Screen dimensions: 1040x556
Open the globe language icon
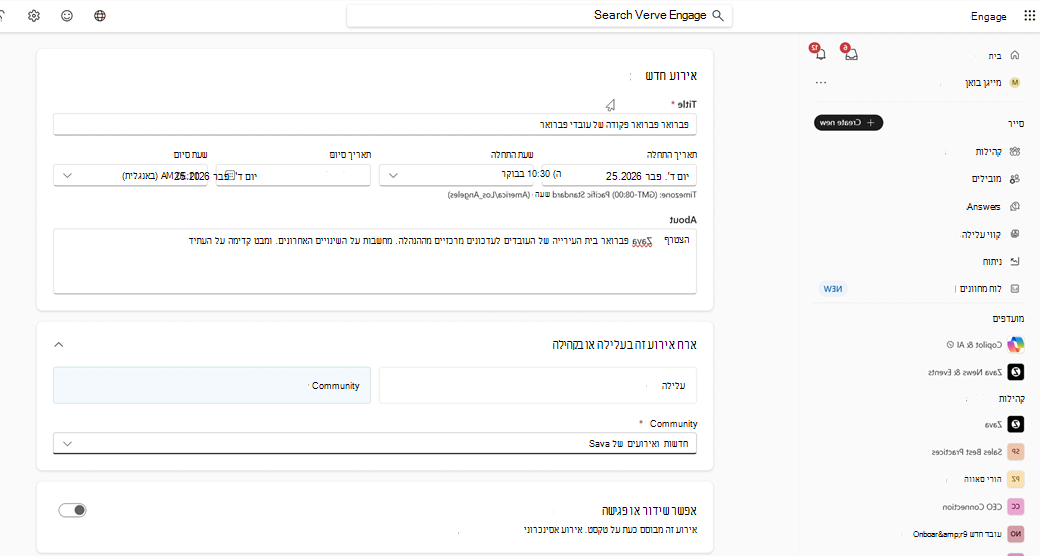(x=100, y=16)
